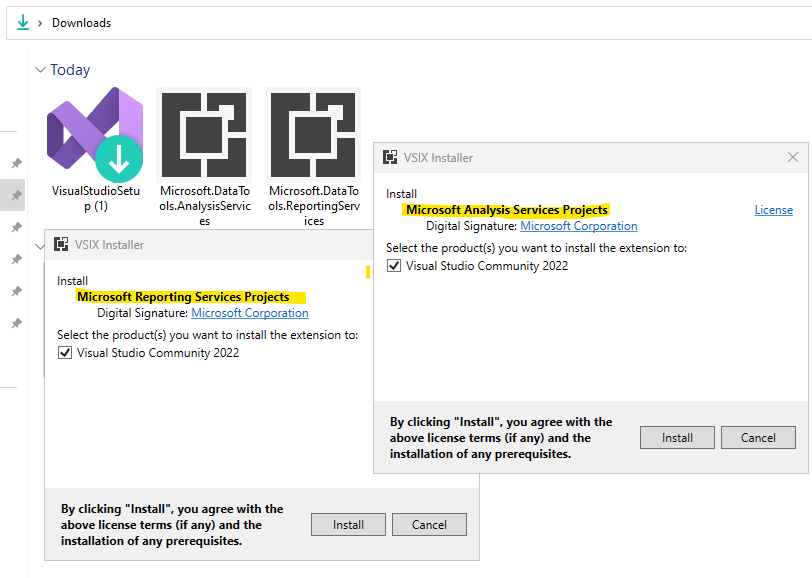Screen dimensions: 812x578
Task: Click Cancel in the Analysis Services installer
Action: [758, 438]
